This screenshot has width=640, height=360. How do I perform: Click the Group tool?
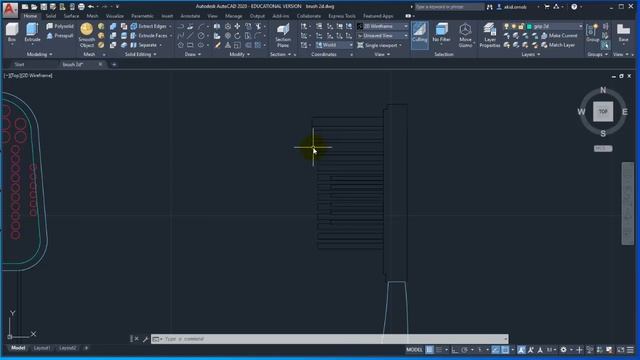[592, 33]
